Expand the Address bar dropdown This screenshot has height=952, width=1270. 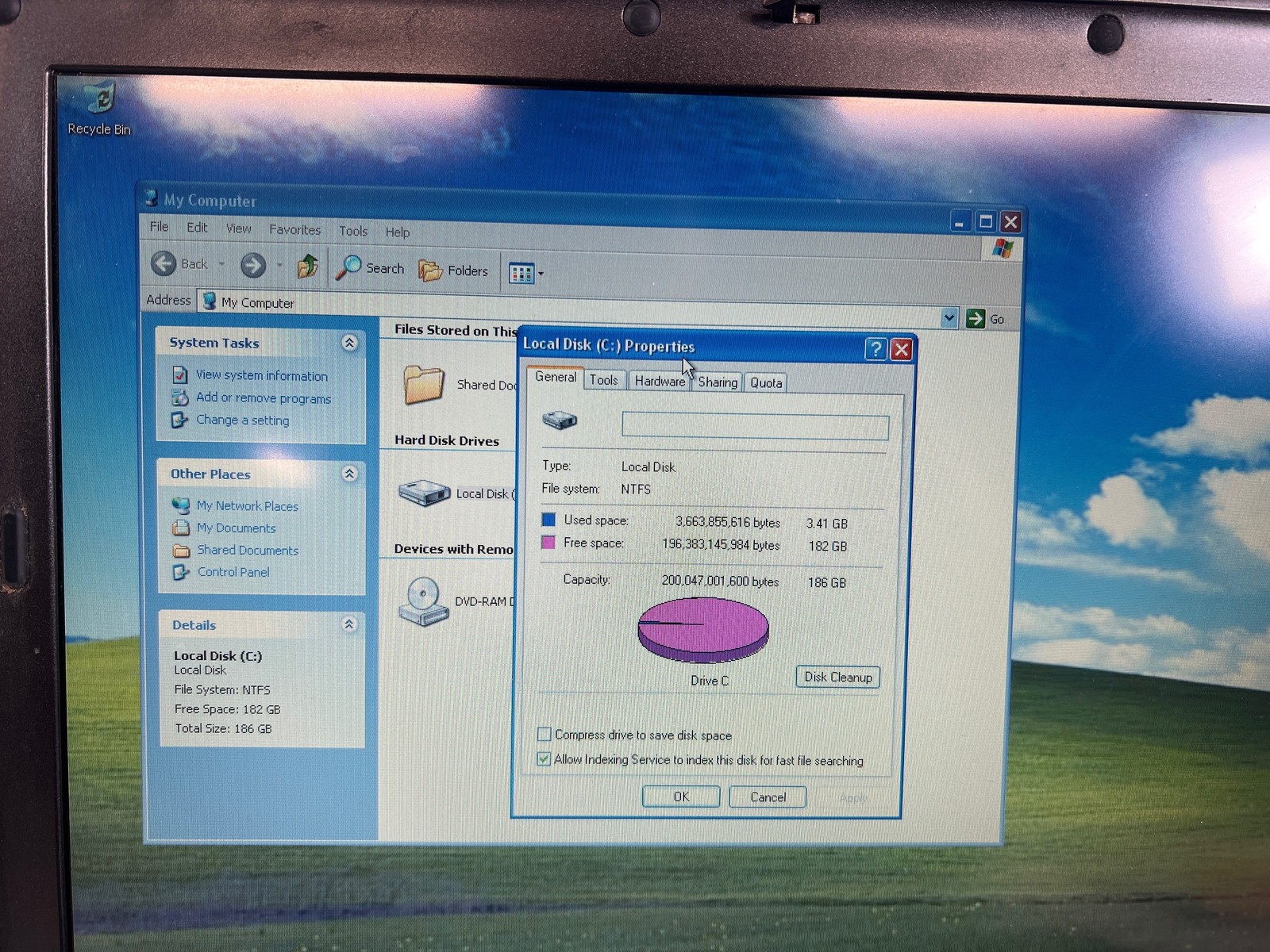[x=949, y=318]
